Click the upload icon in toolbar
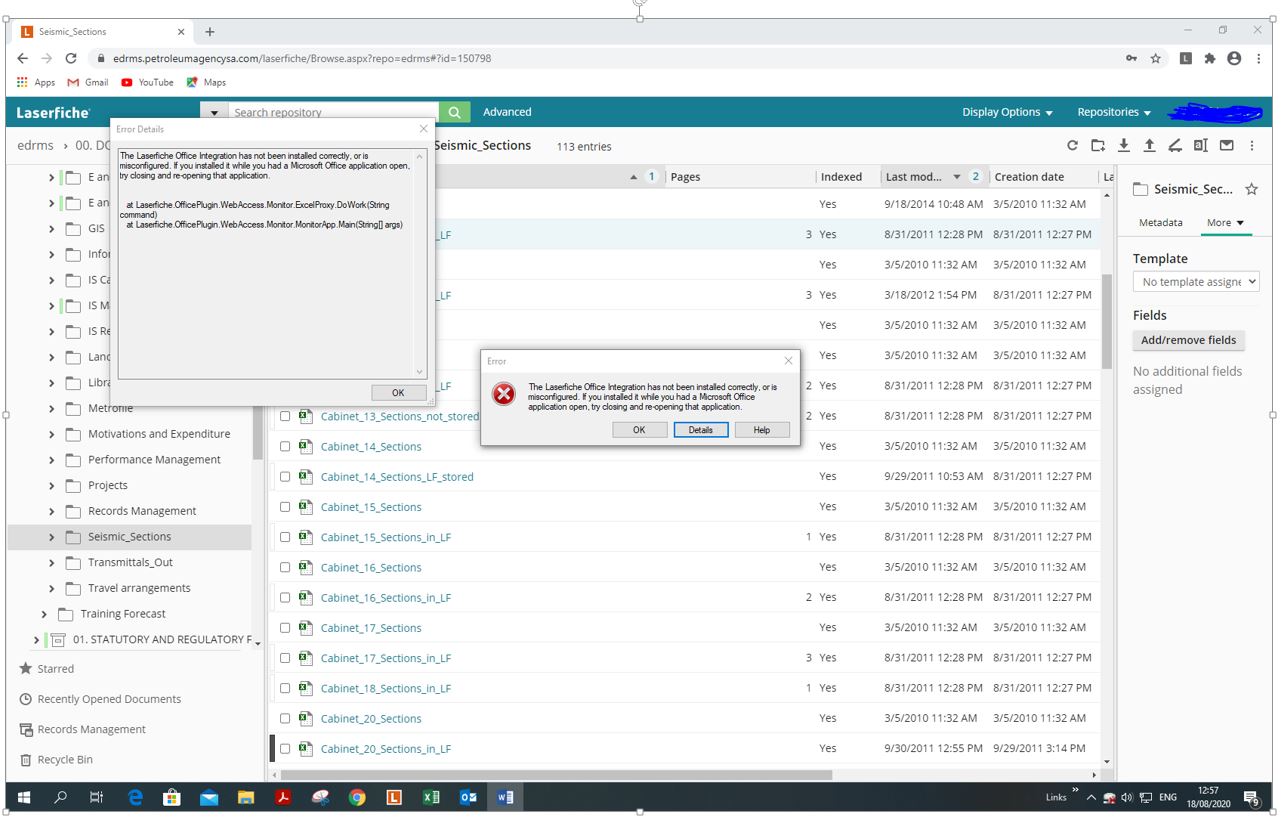 point(1149,146)
